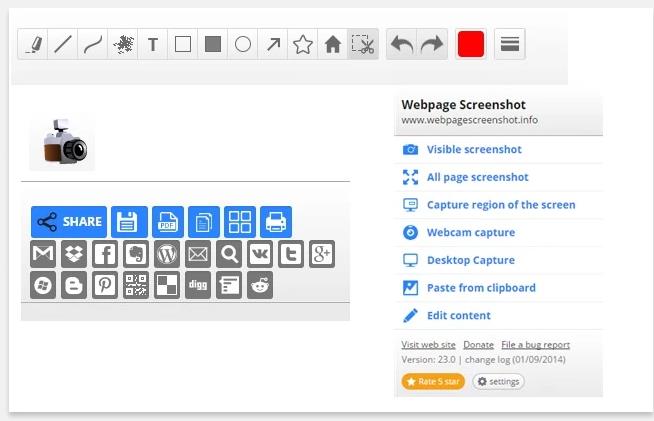The height and width of the screenshot is (421, 654).
Task: Share to Digg
Action: click(x=198, y=285)
